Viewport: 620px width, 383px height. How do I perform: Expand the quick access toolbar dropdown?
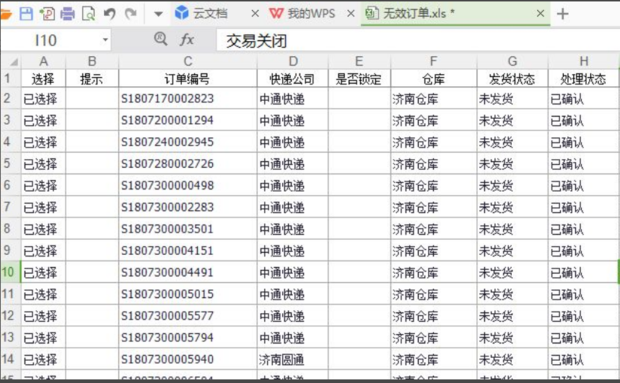158,14
